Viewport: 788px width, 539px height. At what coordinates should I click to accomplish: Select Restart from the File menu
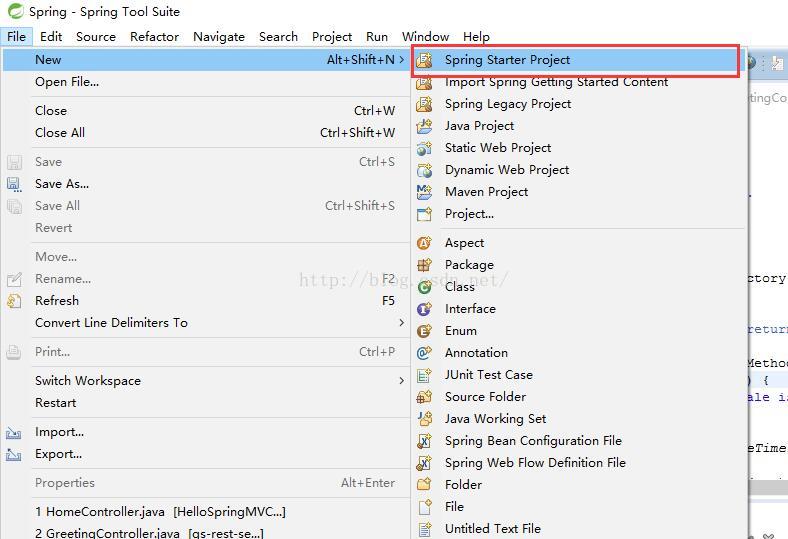(x=206, y=403)
